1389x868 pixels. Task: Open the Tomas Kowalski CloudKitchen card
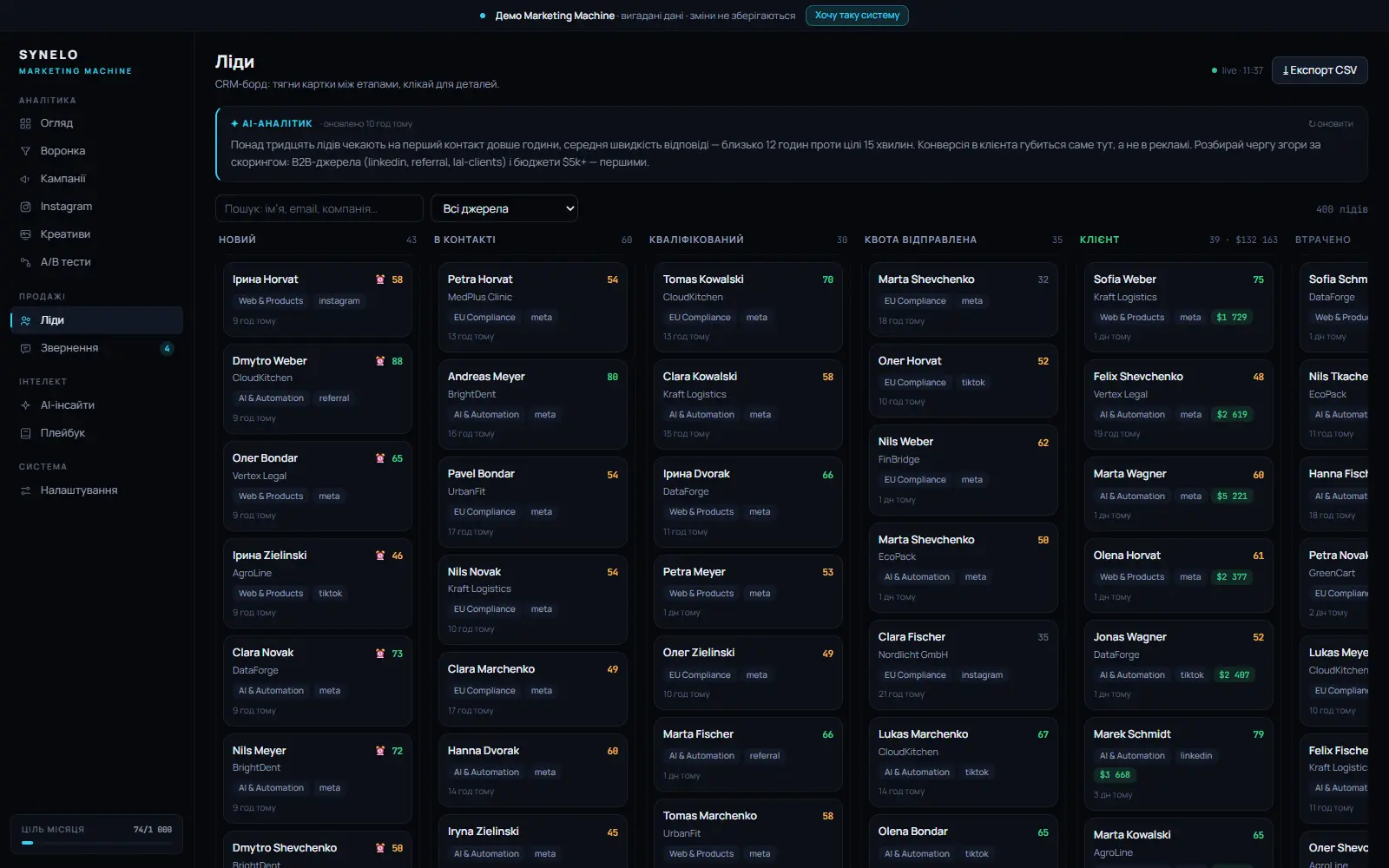point(748,307)
